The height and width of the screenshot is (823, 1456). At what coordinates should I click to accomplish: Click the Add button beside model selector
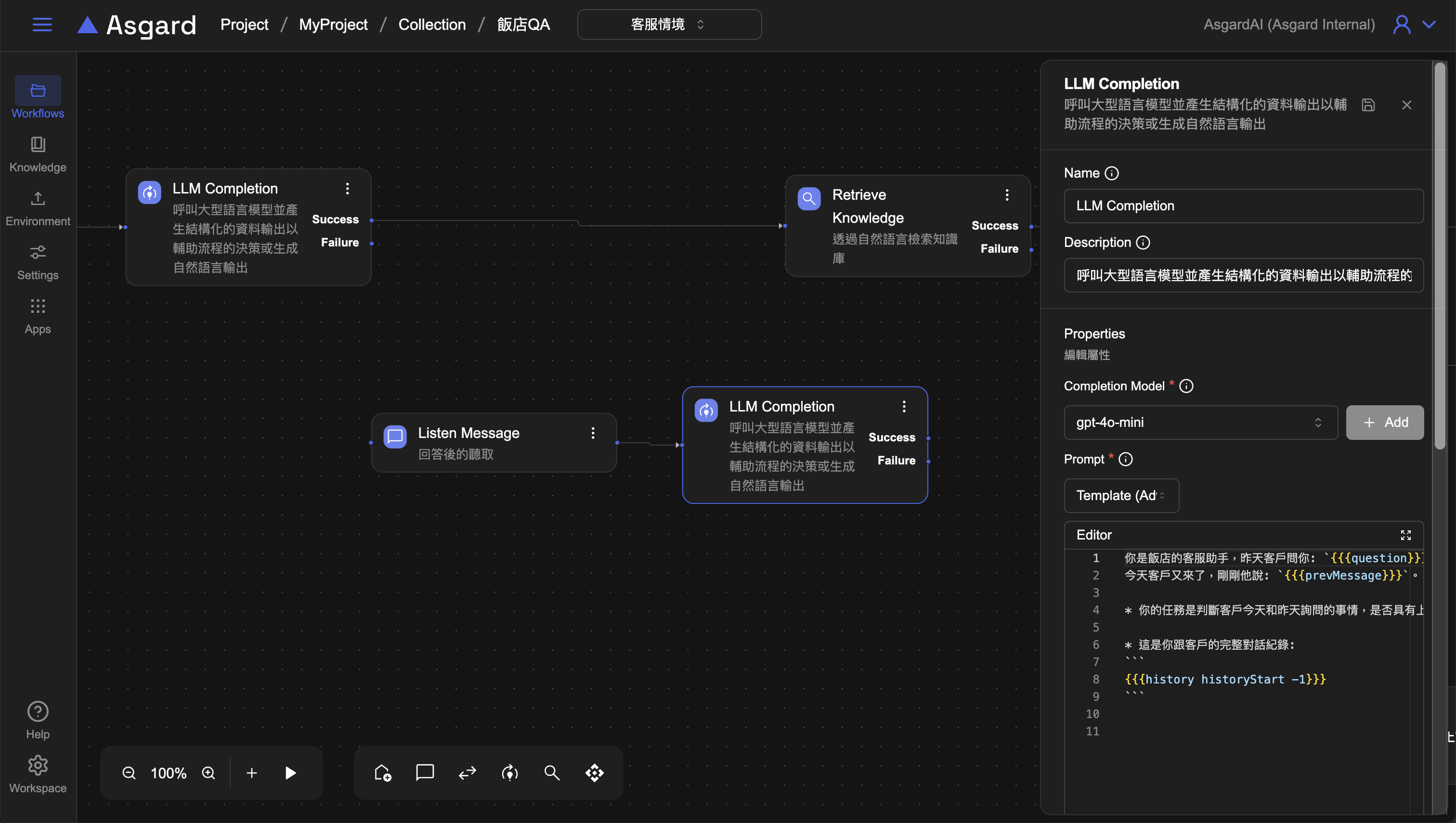[1385, 422]
